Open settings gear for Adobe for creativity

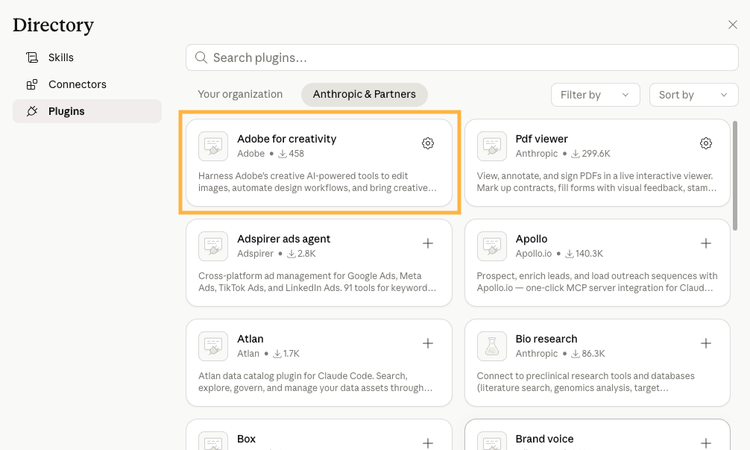428,143
